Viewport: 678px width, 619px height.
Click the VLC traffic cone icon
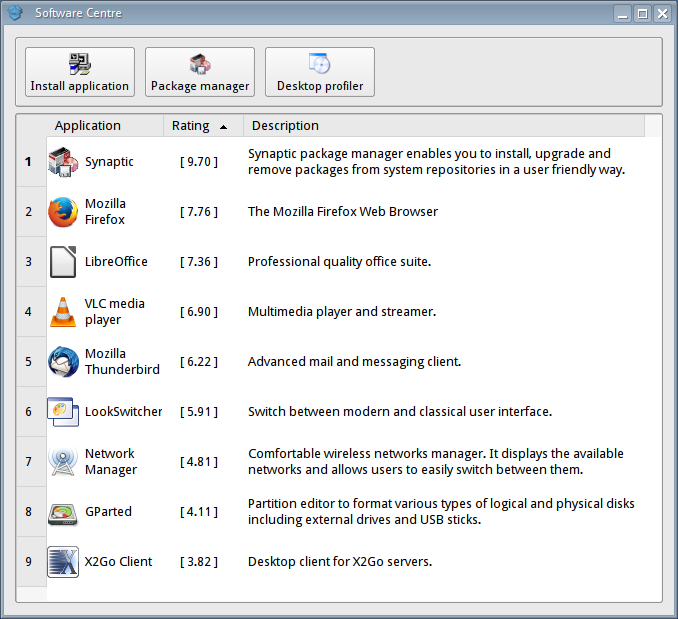click(x=63, y=312)
